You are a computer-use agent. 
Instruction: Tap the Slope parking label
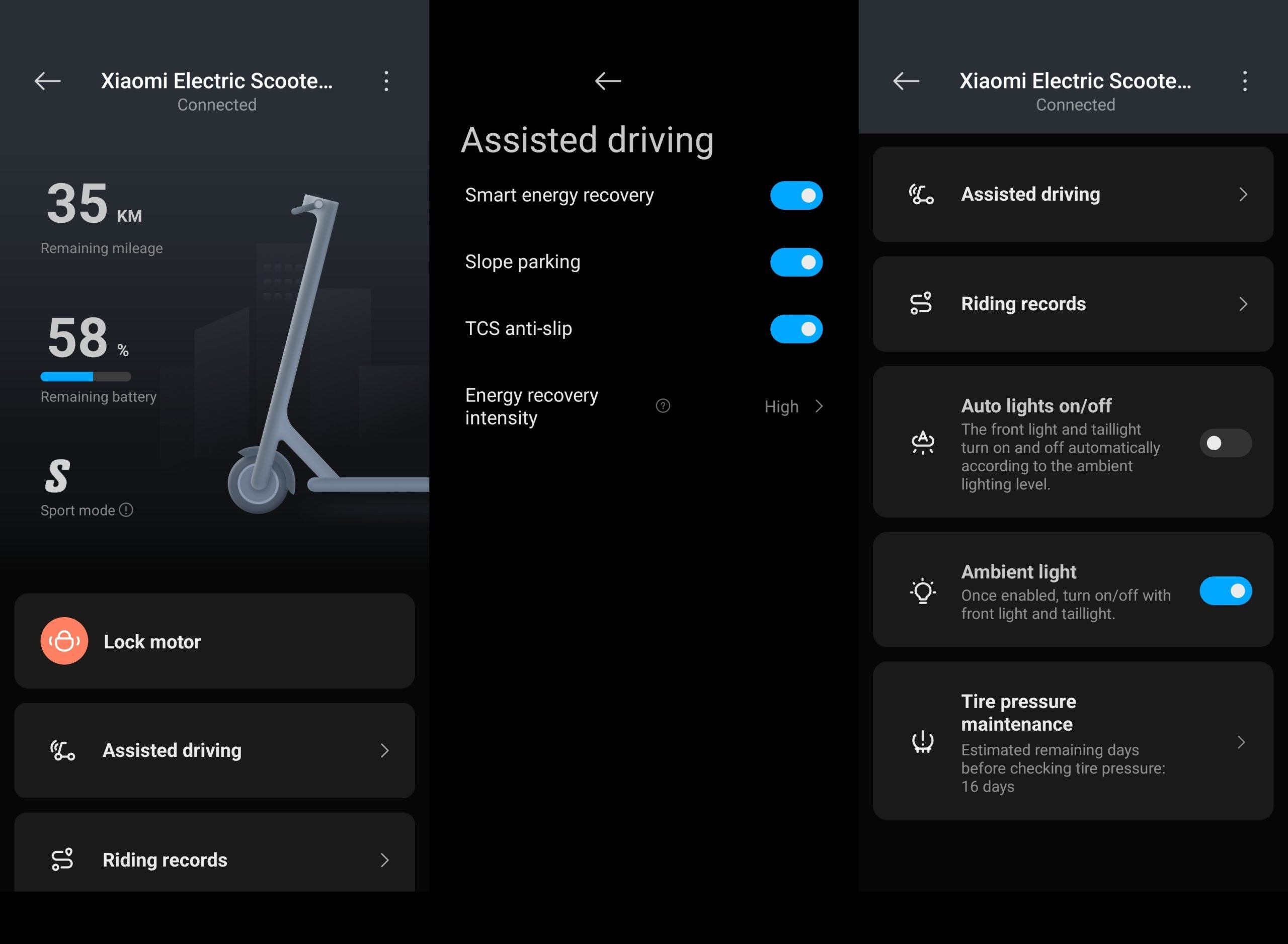(523, 262)
